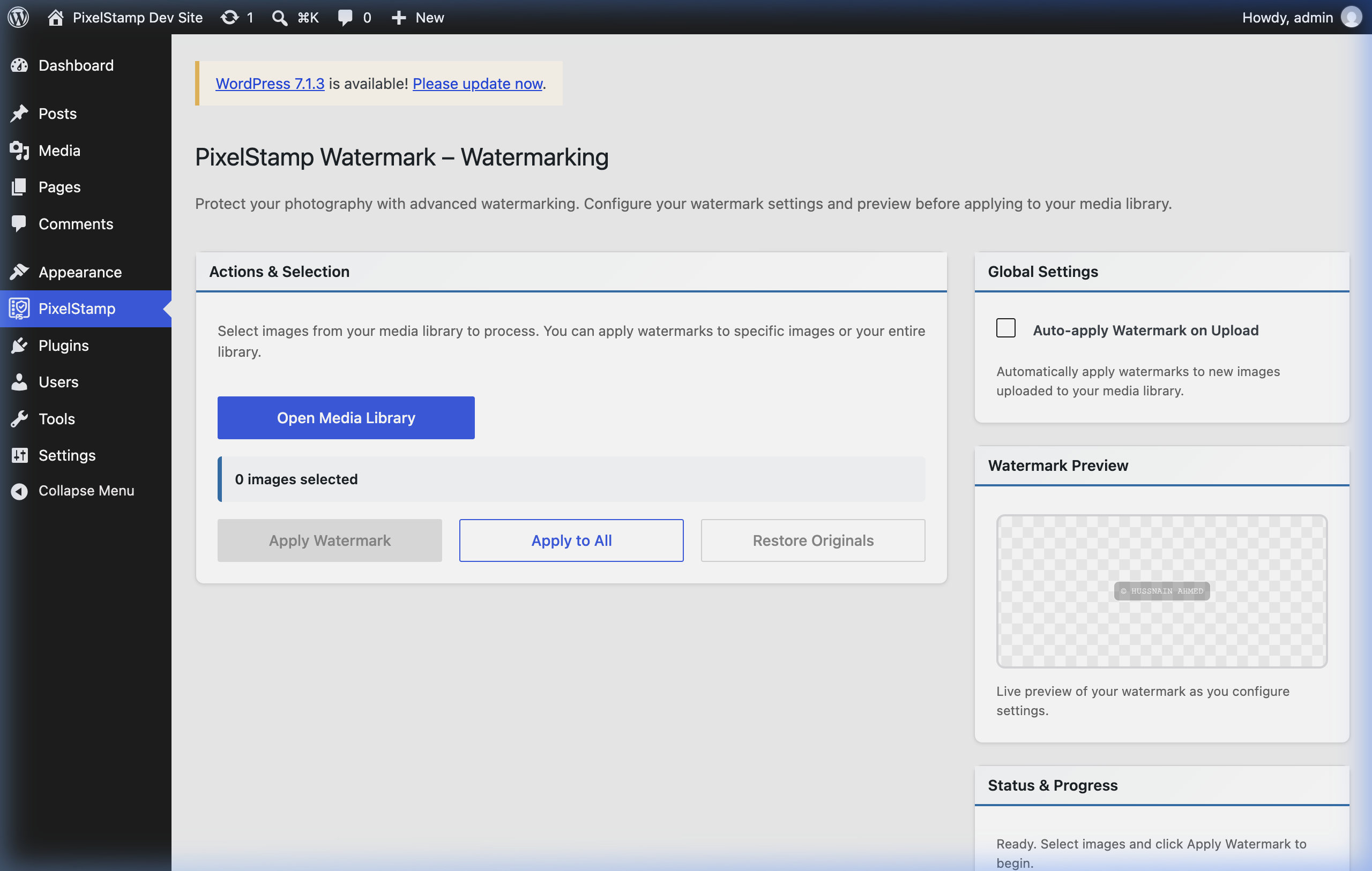Click the New label in admin bar
The width and height of the screenshot is (1372, 871).
click(430, 18)
